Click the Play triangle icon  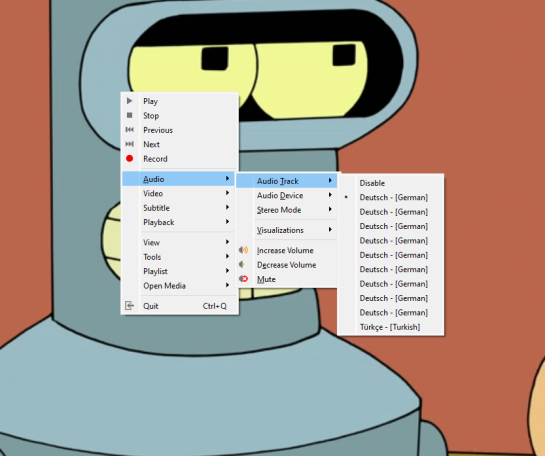tap(130, 101)
